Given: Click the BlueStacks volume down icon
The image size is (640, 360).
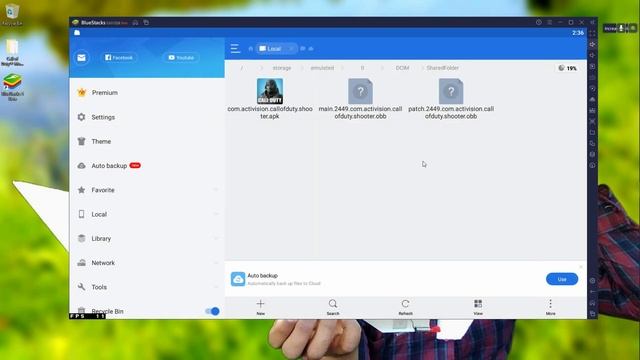Looking at the screenshot, I should point(592,55).
